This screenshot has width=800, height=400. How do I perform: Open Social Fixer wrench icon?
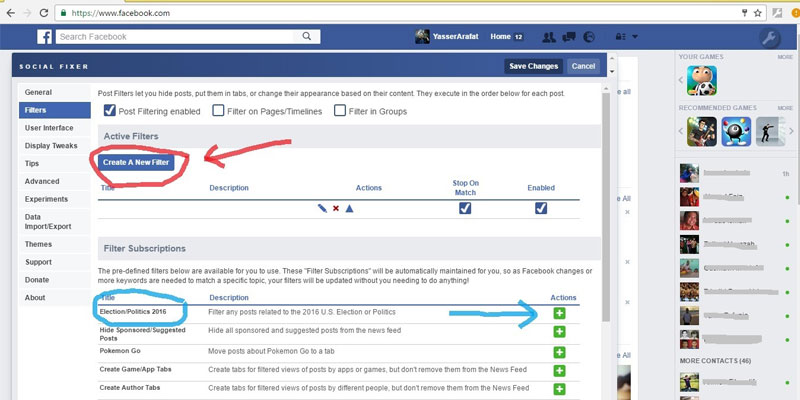[x=769, y=38]
